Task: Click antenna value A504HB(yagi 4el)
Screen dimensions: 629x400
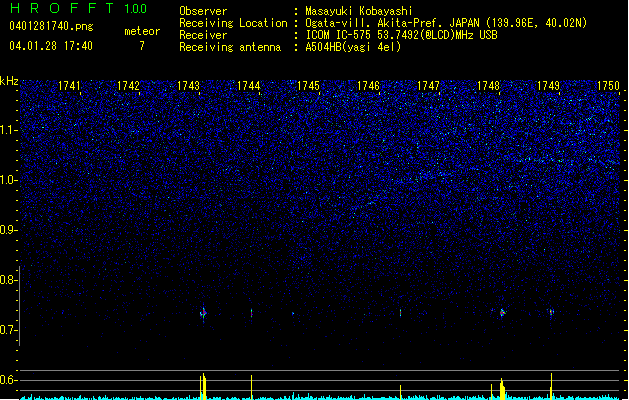Action: [353, 47]
